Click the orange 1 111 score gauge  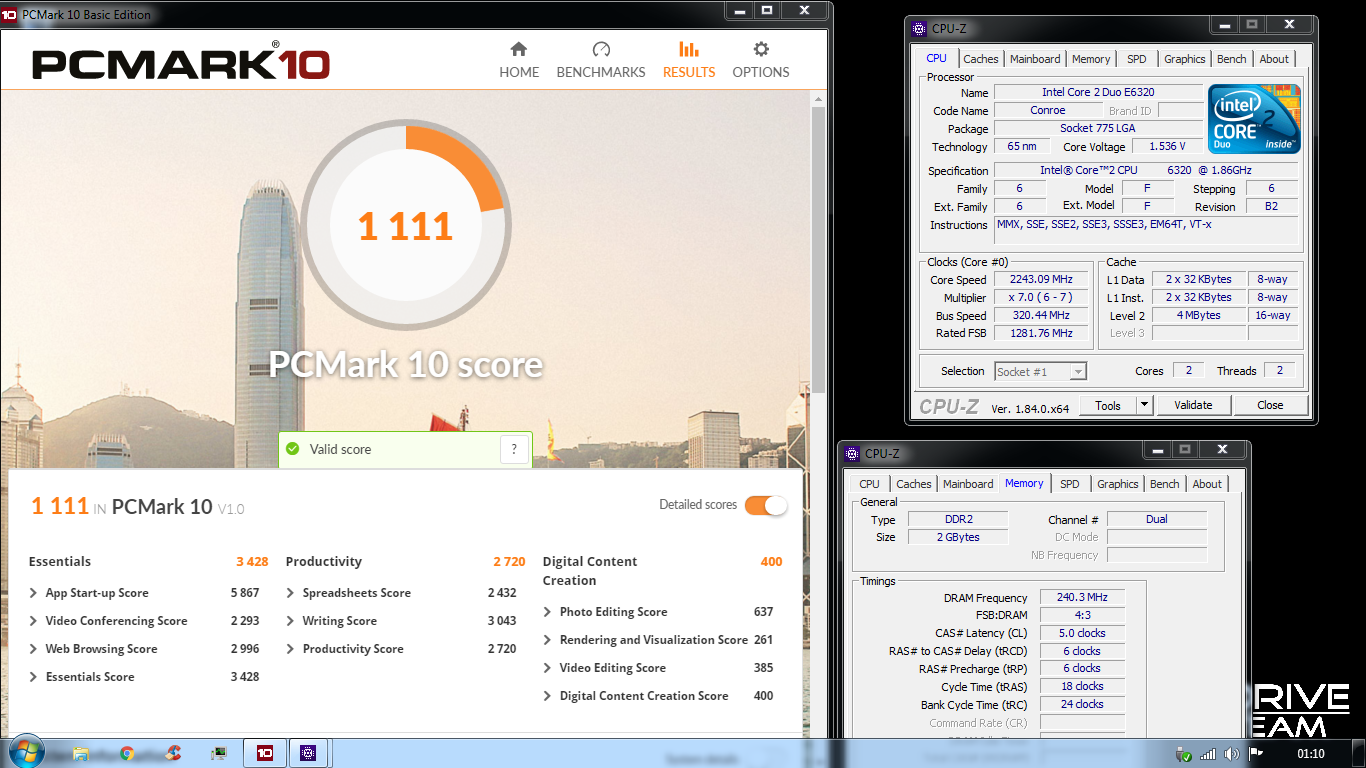(x=405, y=226)
